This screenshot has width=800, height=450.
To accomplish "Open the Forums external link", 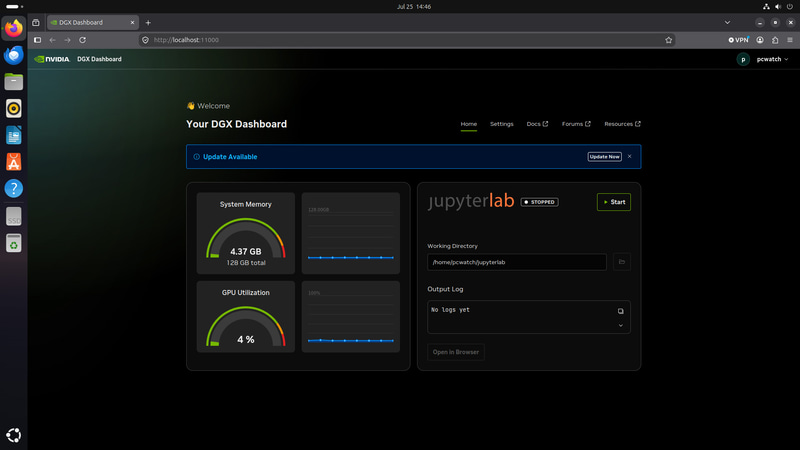I will 576,124.
